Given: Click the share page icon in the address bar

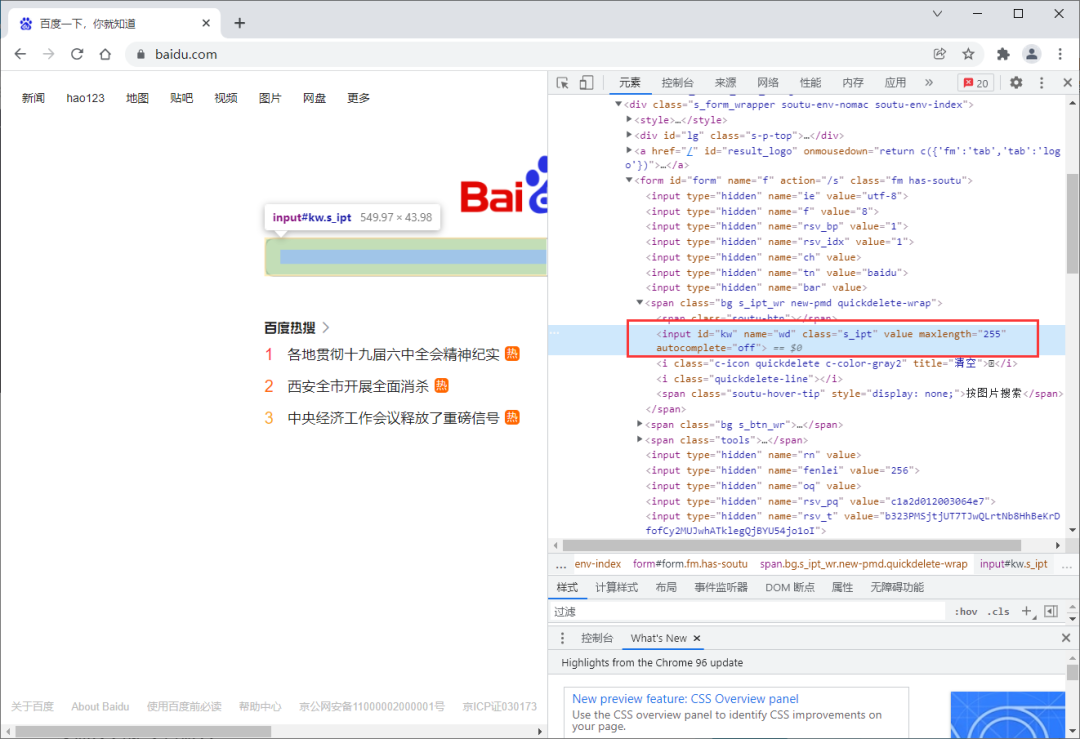Looking at the screenshot, I should pyautogui.click(x=939, y=54).
